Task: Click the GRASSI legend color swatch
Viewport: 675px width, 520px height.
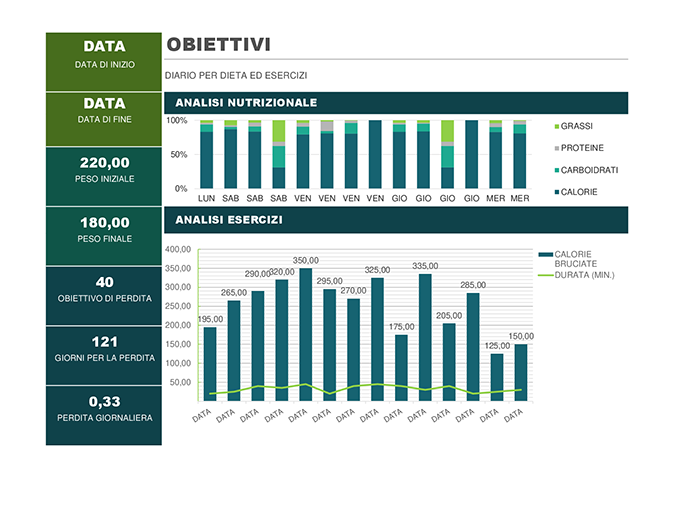Action: click(557, 126)
